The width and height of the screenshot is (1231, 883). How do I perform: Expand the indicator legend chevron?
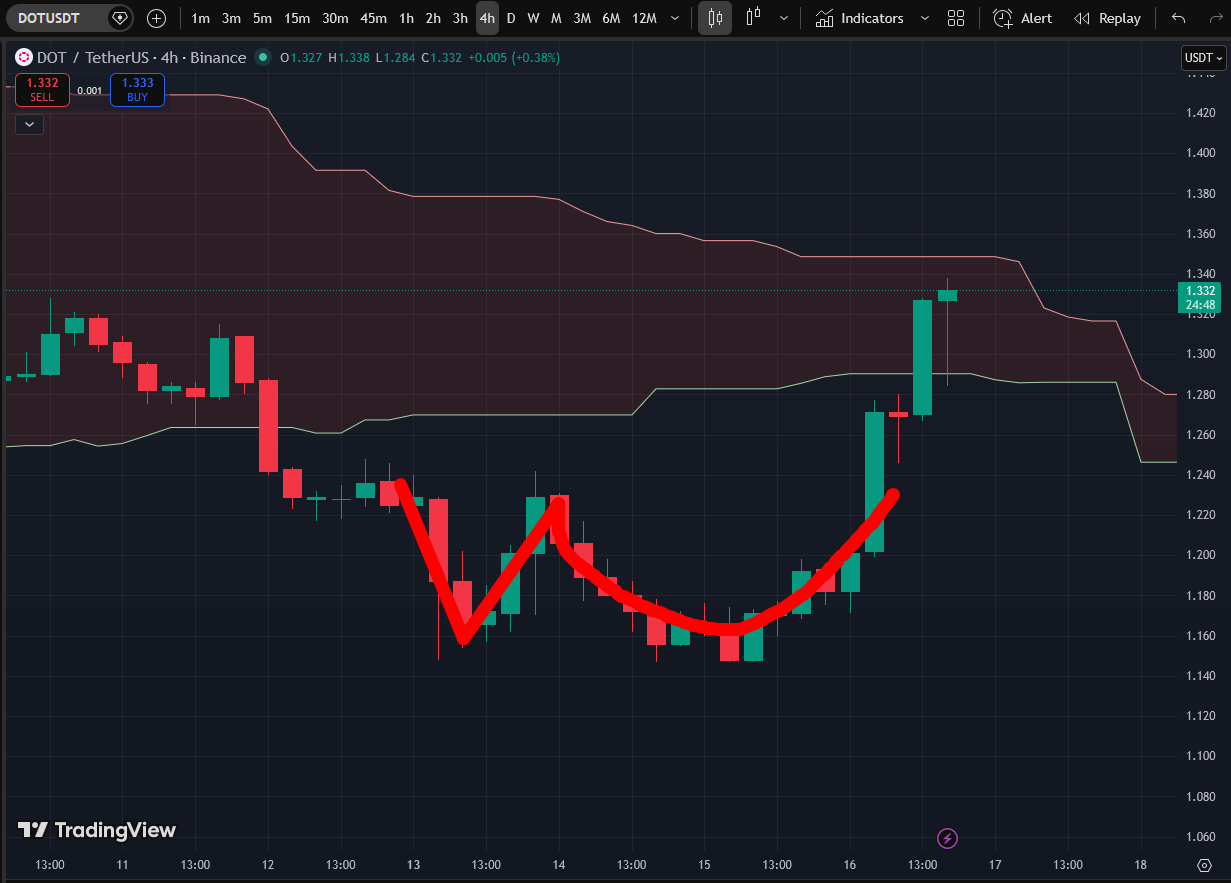[29, 125]
